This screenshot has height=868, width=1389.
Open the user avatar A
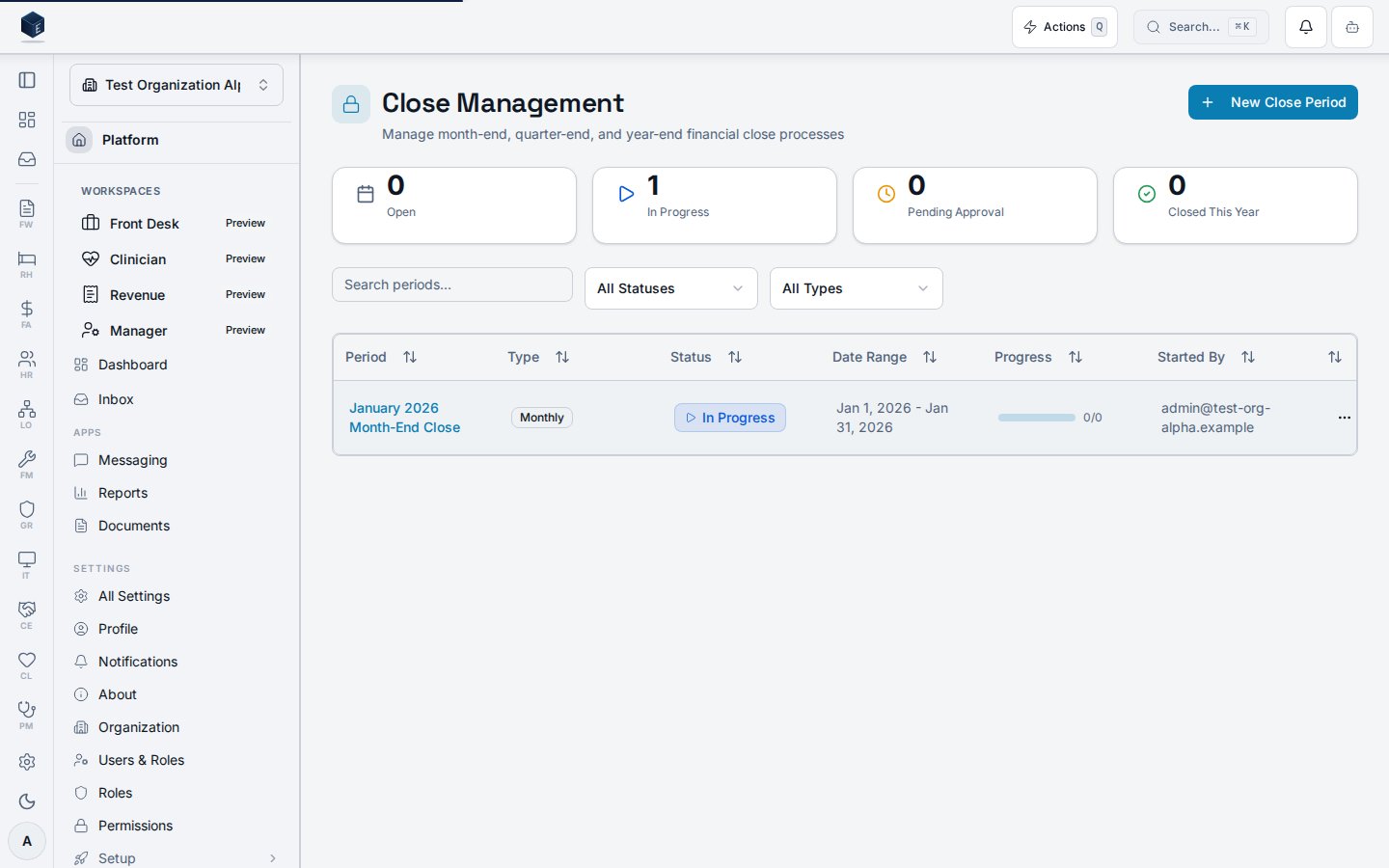(27, 841)
